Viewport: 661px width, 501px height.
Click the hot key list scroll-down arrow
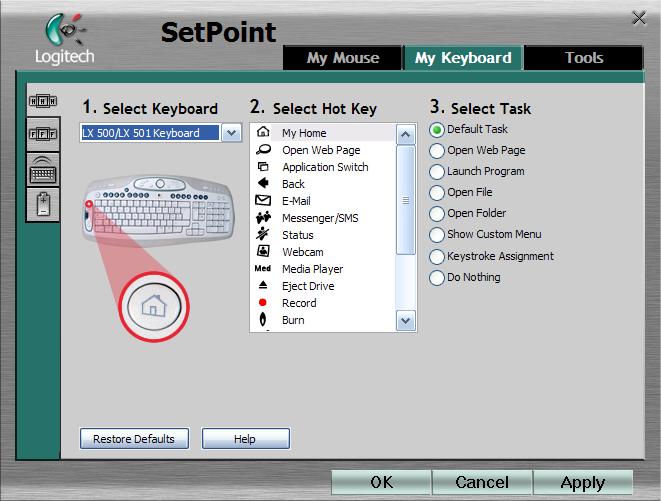click(x=405, y=321)
